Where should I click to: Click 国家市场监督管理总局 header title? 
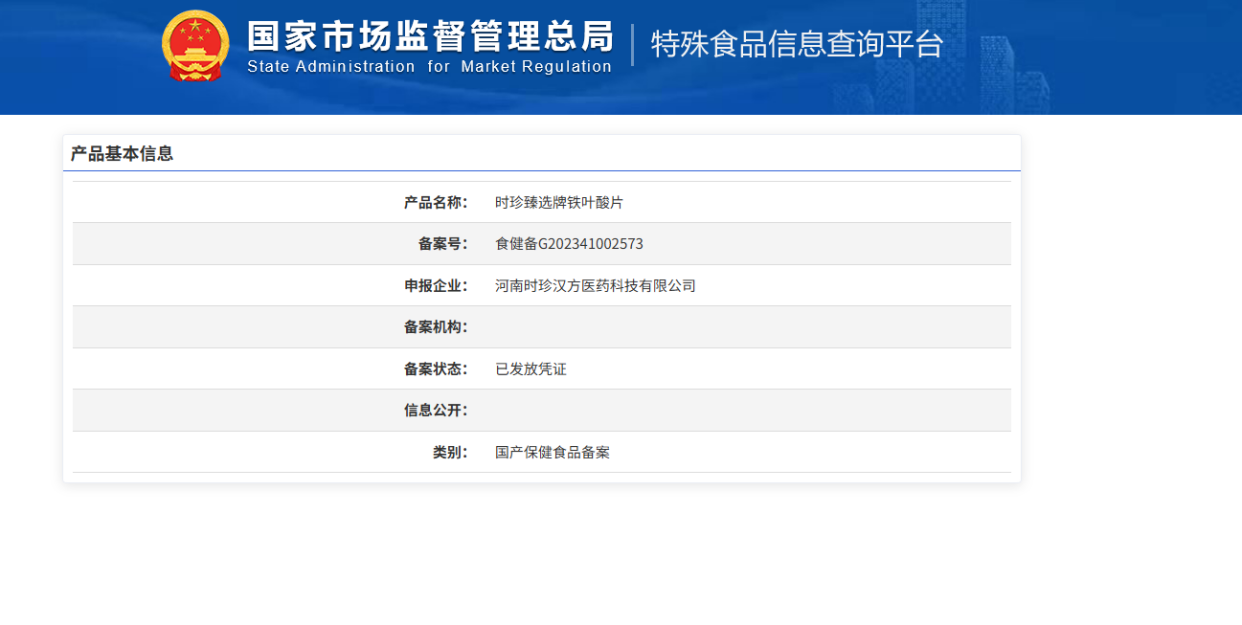click(430, 37)
